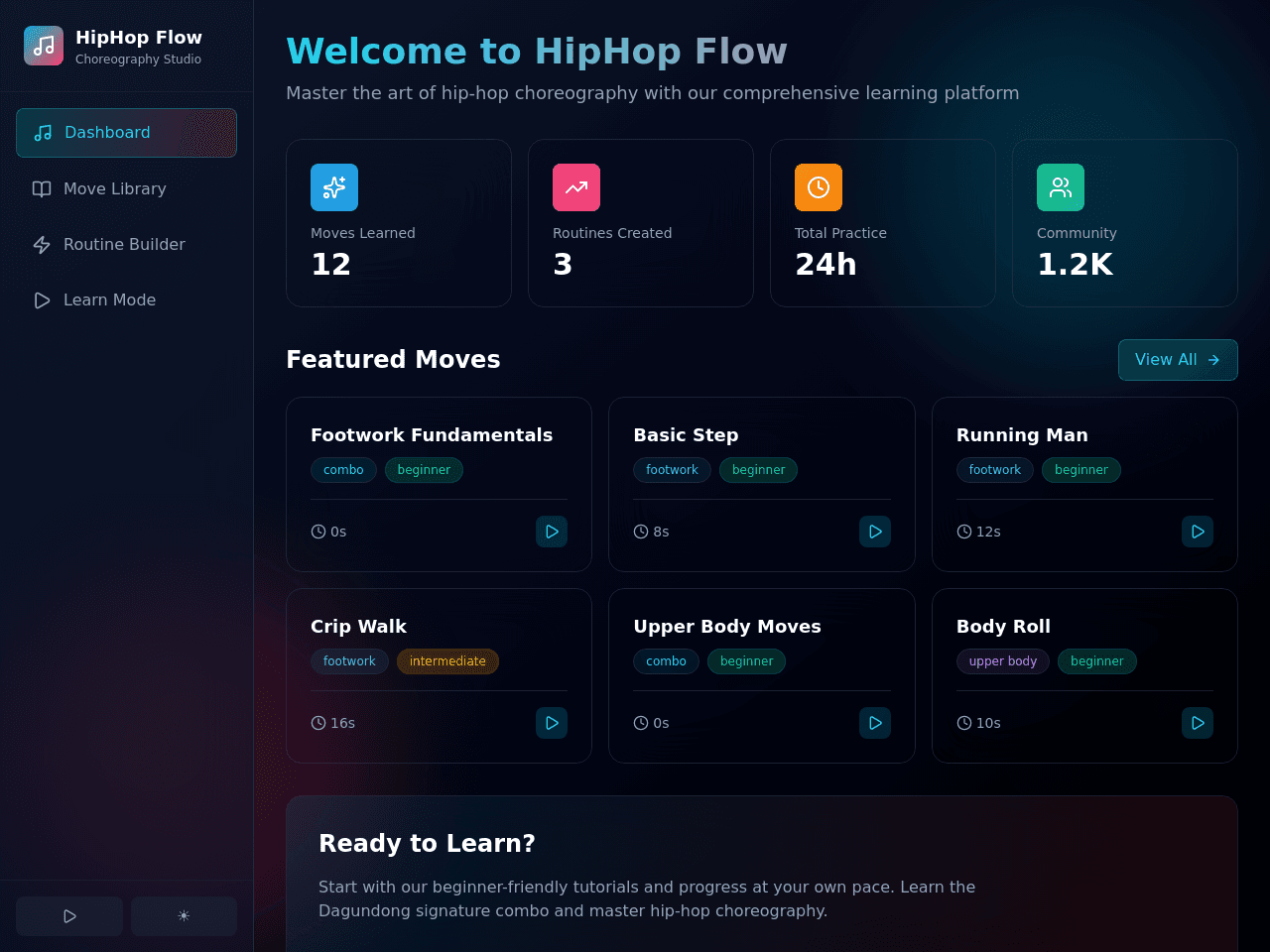
Task: Click the sidebar bottom play button
Action: (69, 916)
